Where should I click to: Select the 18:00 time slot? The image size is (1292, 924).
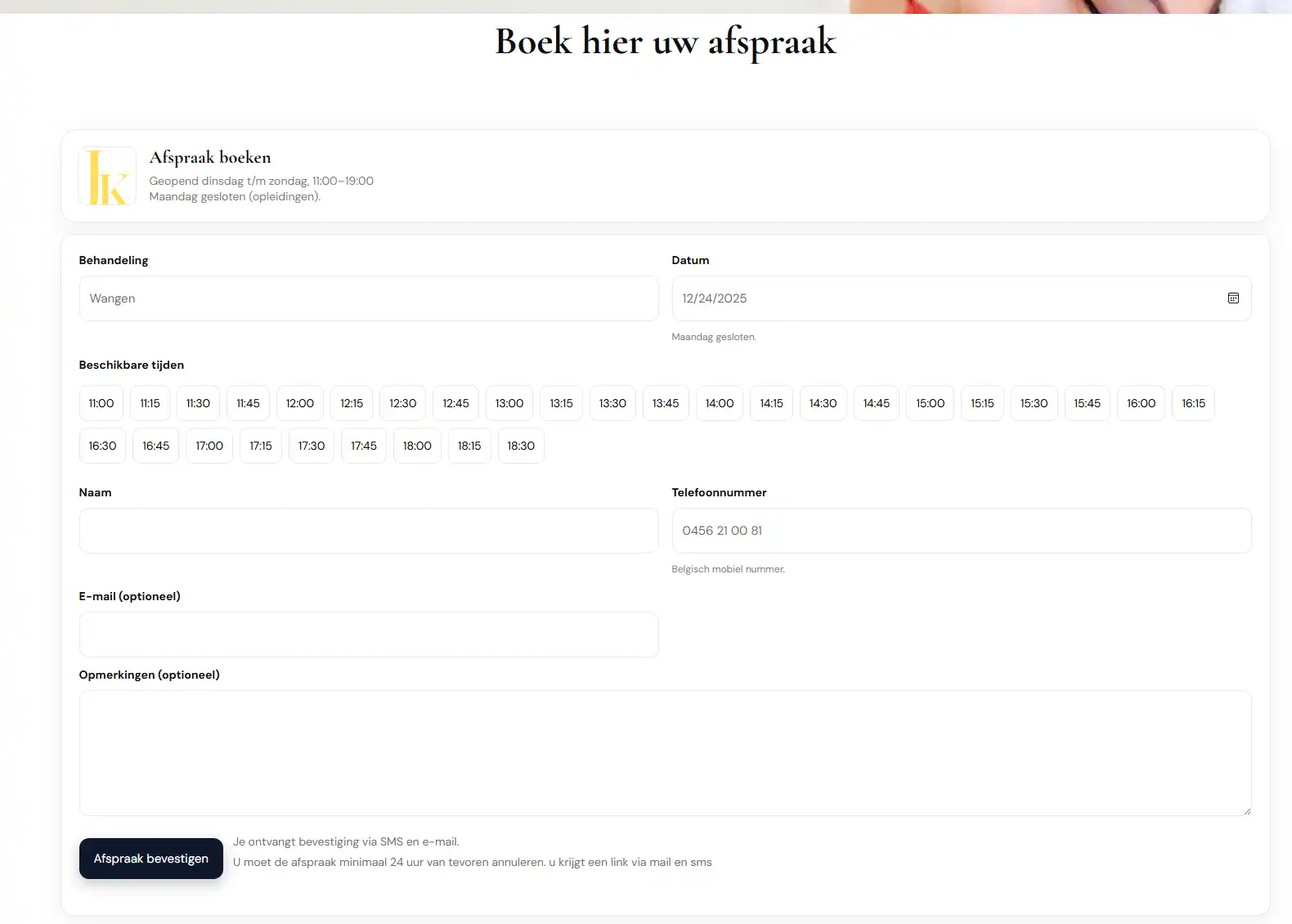(417, 446)
